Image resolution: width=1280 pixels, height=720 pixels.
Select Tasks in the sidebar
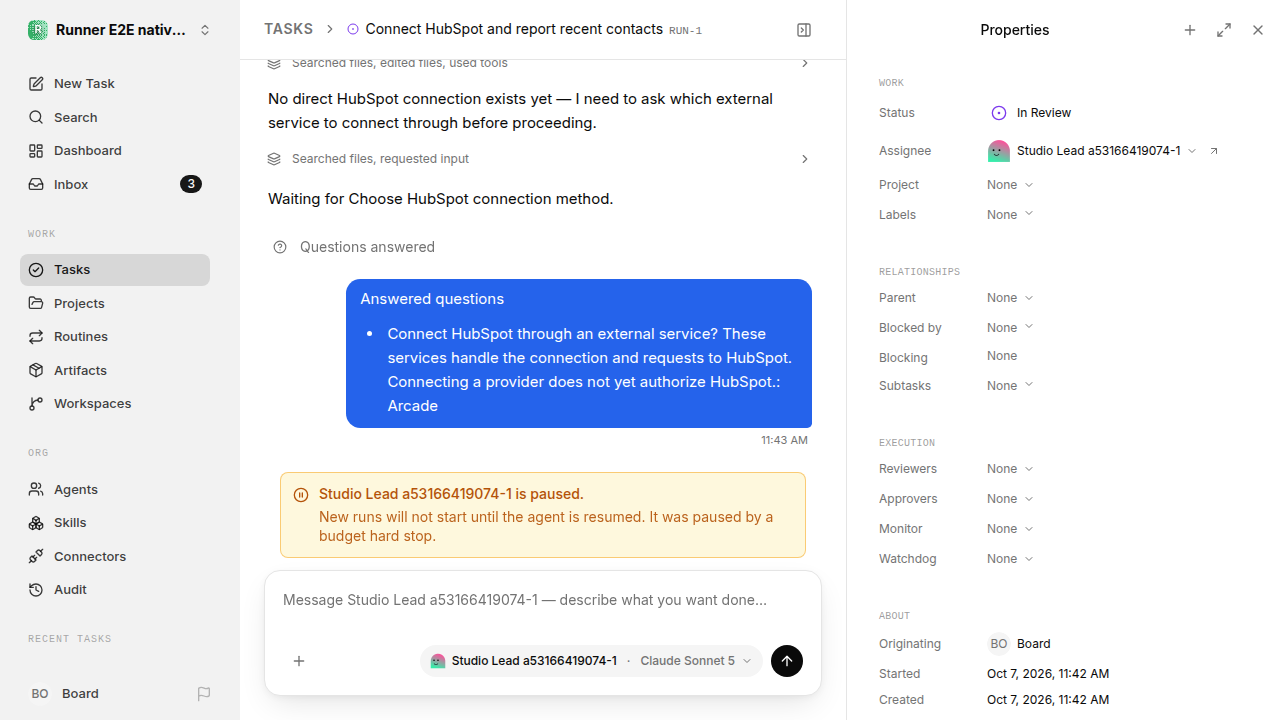point(115,270)
